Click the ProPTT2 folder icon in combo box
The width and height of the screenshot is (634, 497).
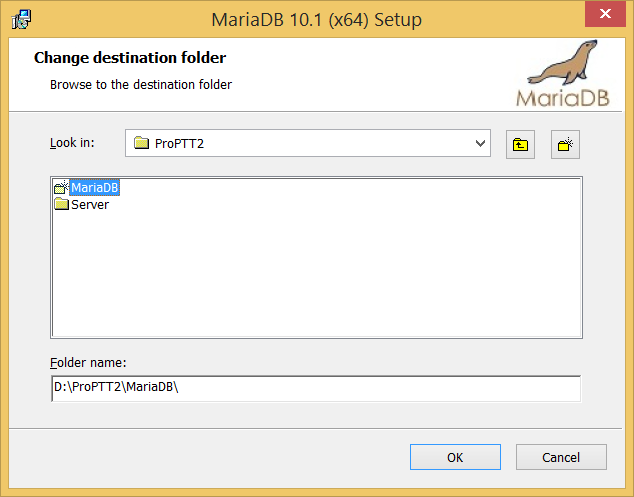coord(141,144)
